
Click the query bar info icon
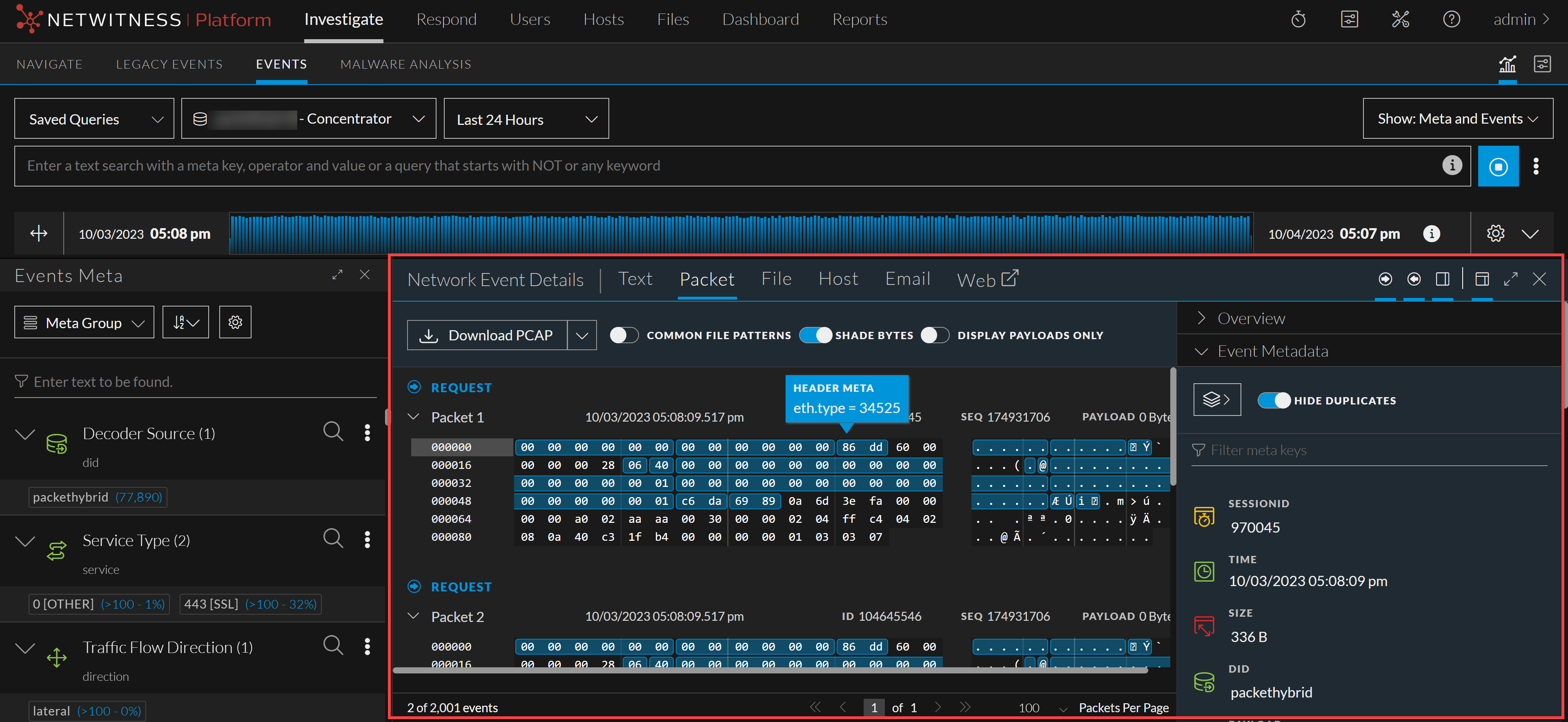[x=1452, y=165]
